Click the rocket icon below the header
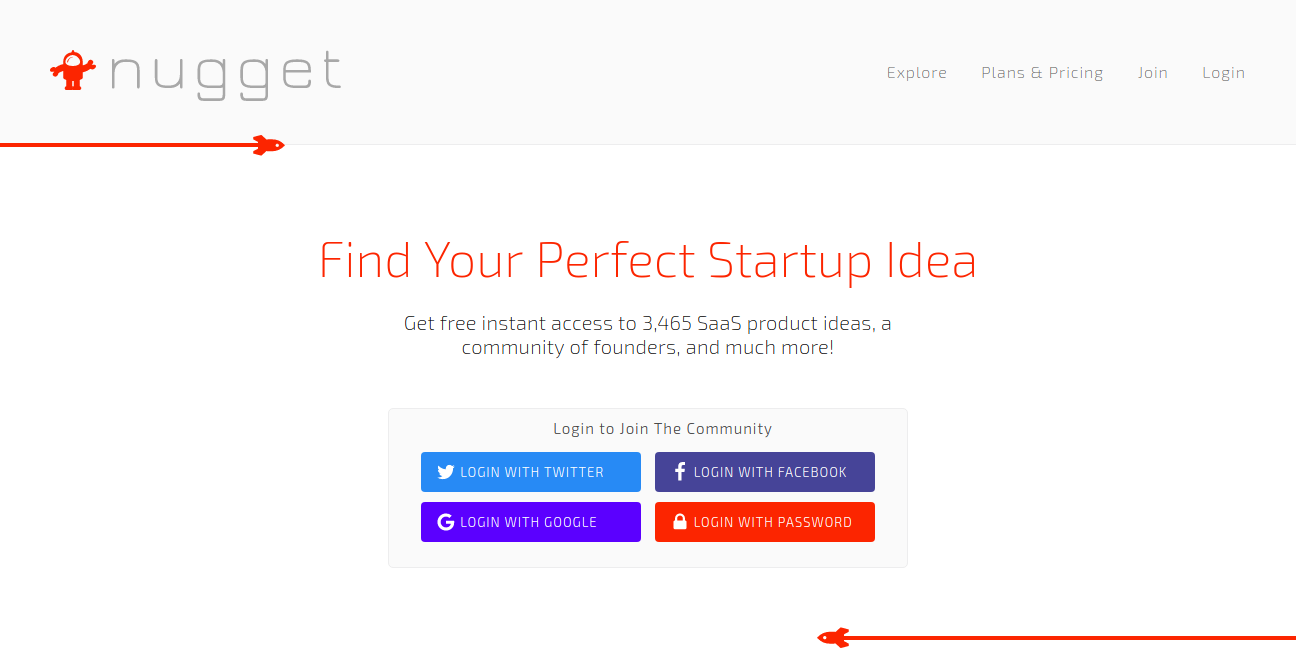Viewport: 1296px width, 663px height. (268, 146)
